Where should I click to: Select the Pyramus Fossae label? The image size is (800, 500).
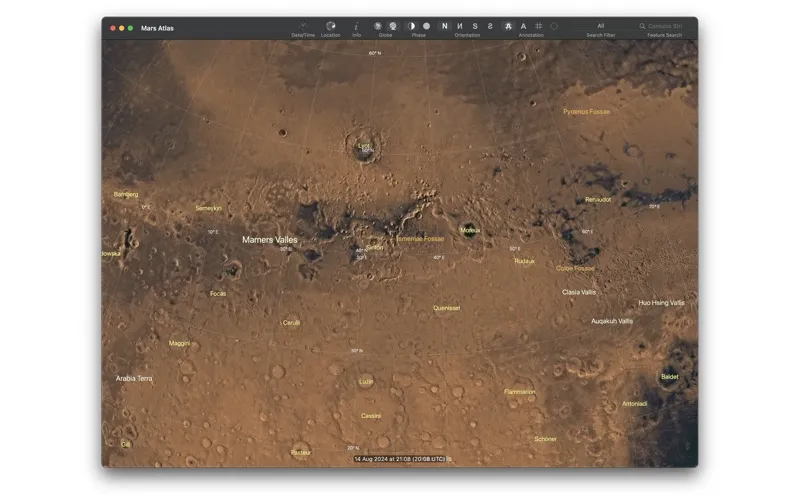pos(586,112)
